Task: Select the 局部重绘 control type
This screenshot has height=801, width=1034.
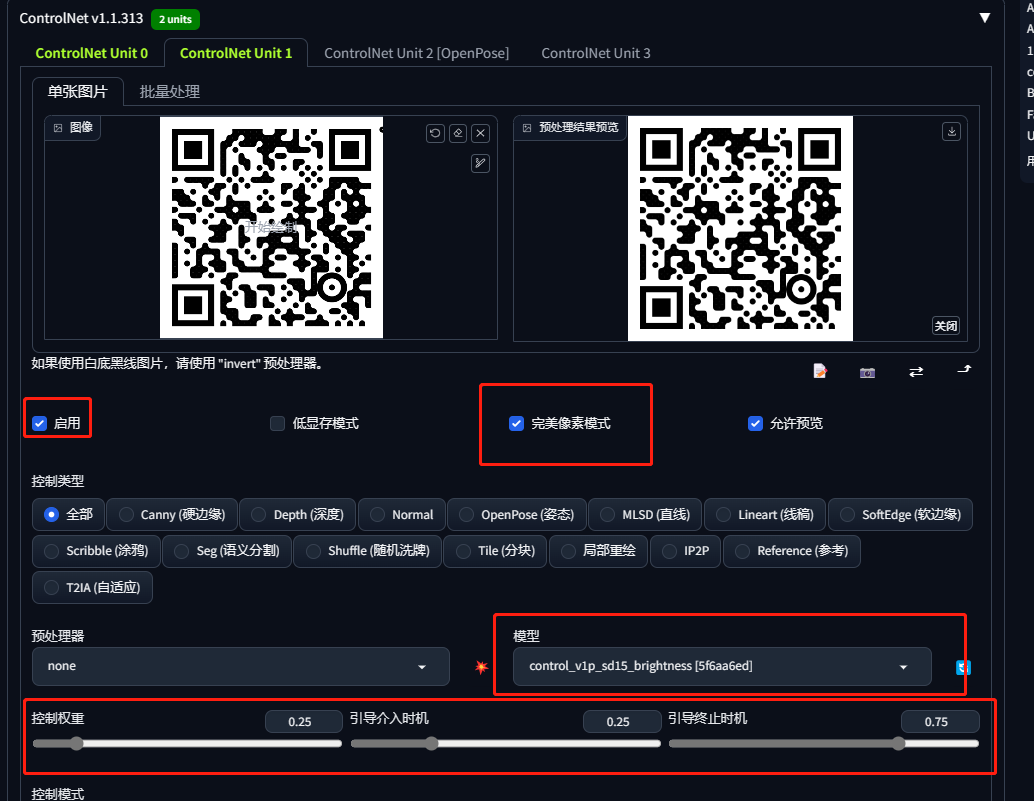Action: click(598, 550)
